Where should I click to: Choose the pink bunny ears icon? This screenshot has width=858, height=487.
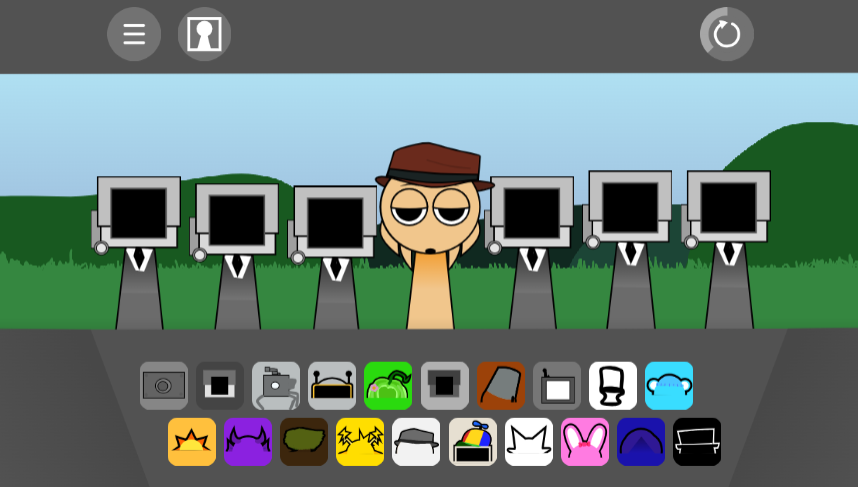(585, 442)
